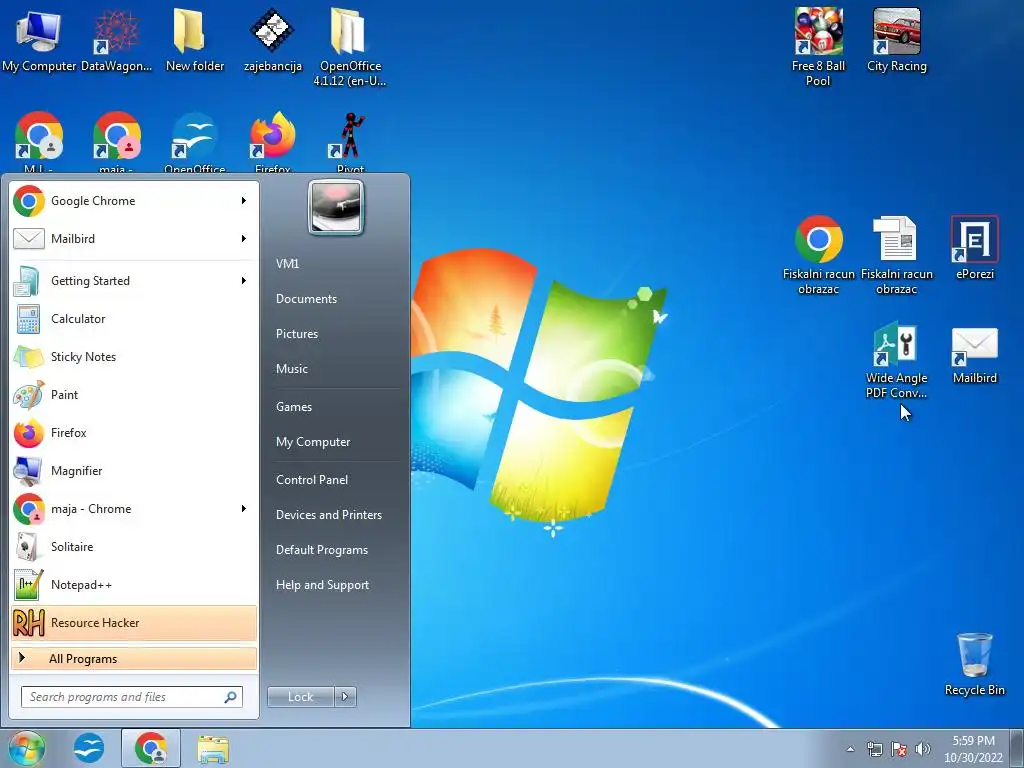
Task: Open Free 8 Ball Pool shortcut
Action: [x=818, y=48]
